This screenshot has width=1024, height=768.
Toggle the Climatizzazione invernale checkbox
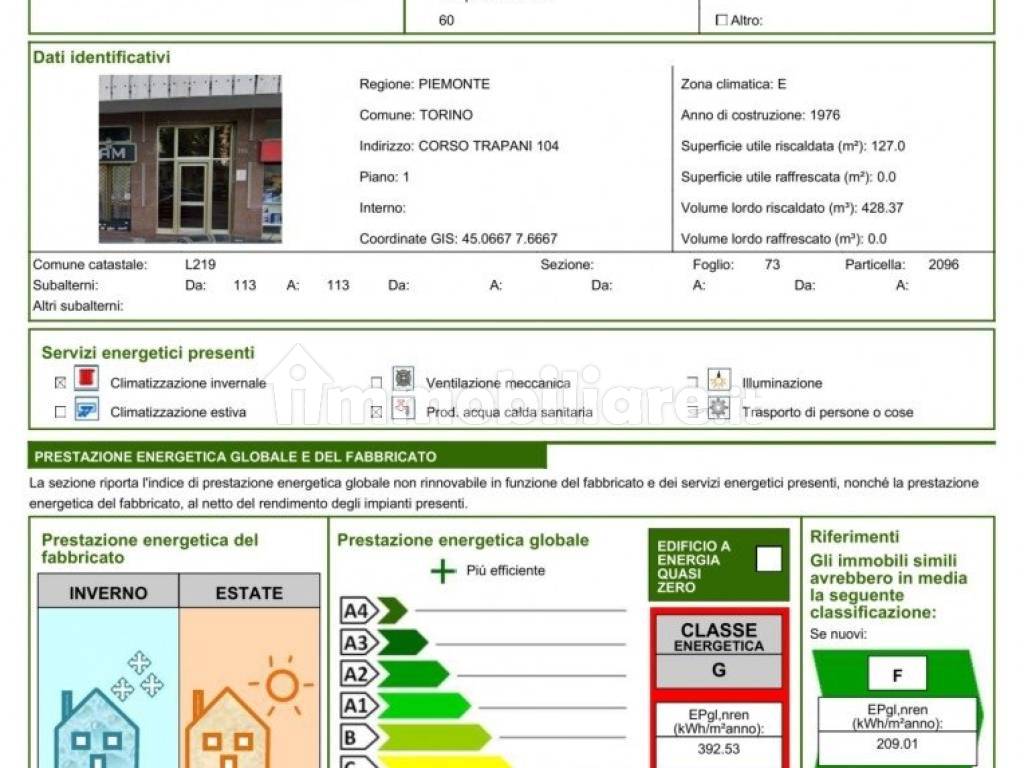(x=61, y=383)
